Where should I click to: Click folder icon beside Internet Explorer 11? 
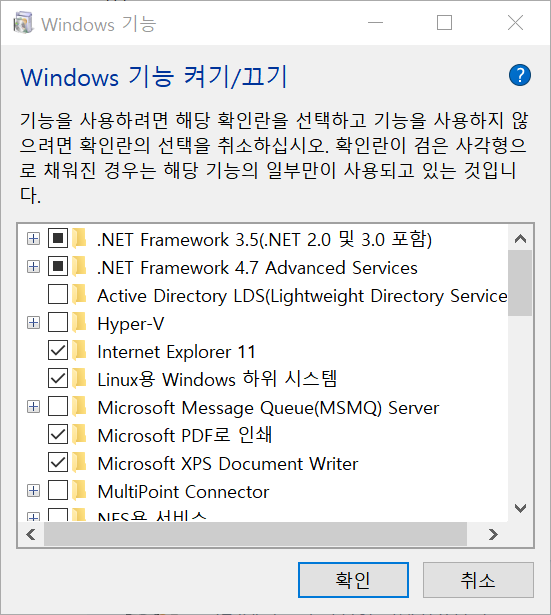tap(80, 351)
